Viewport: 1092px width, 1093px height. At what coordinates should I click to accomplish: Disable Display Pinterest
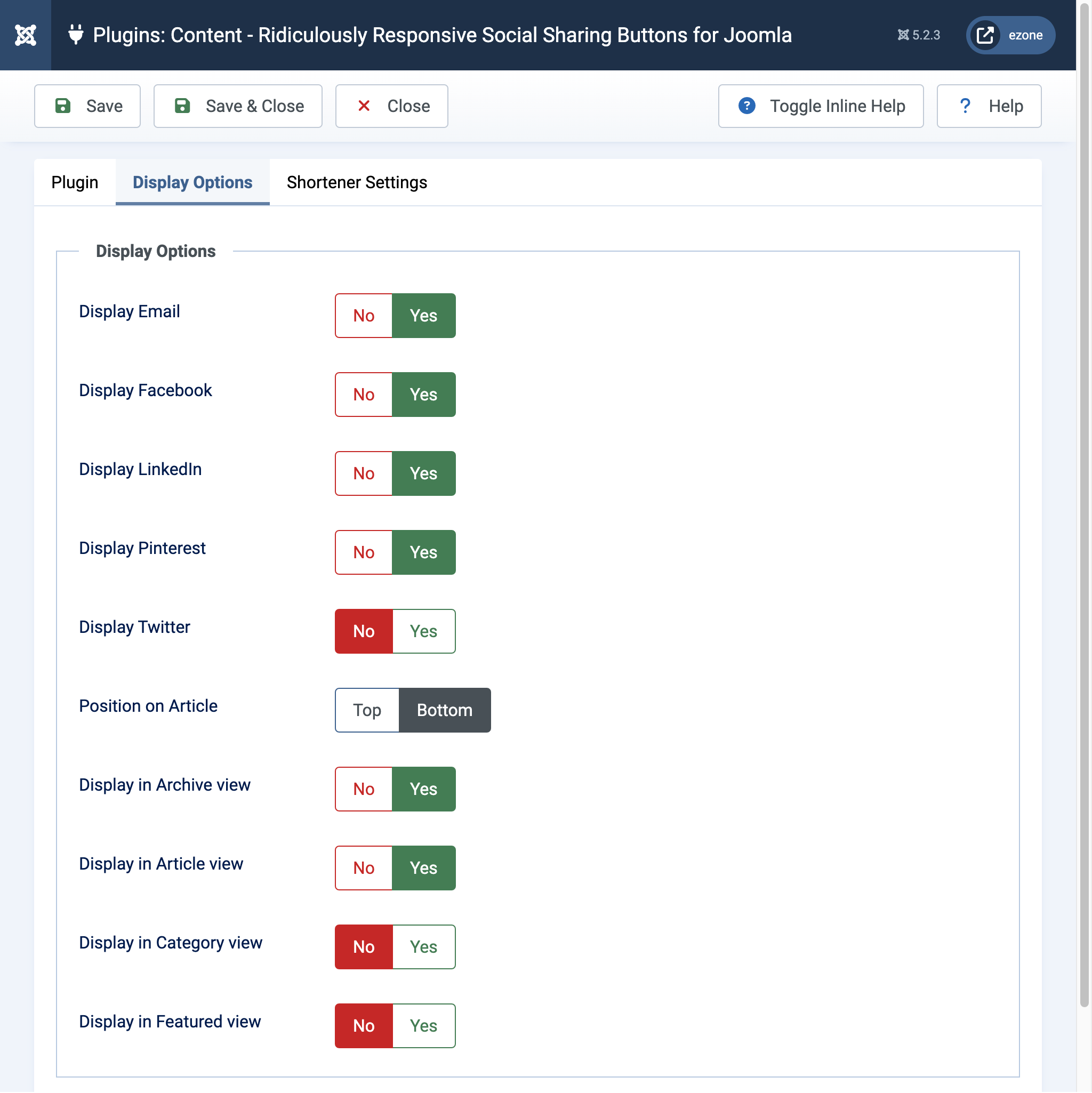364,552
